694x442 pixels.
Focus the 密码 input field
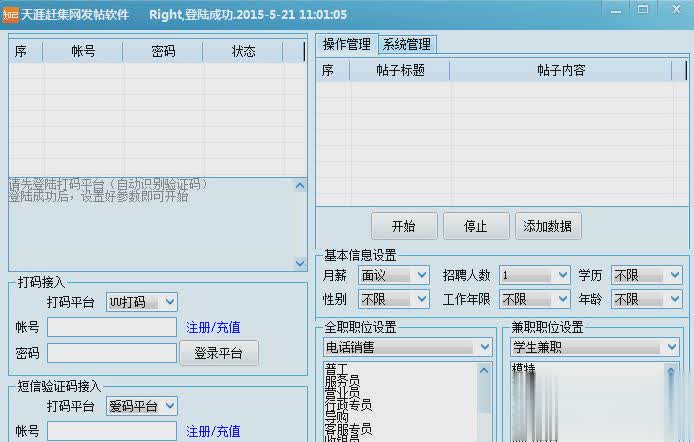click(x=111, y=353)
